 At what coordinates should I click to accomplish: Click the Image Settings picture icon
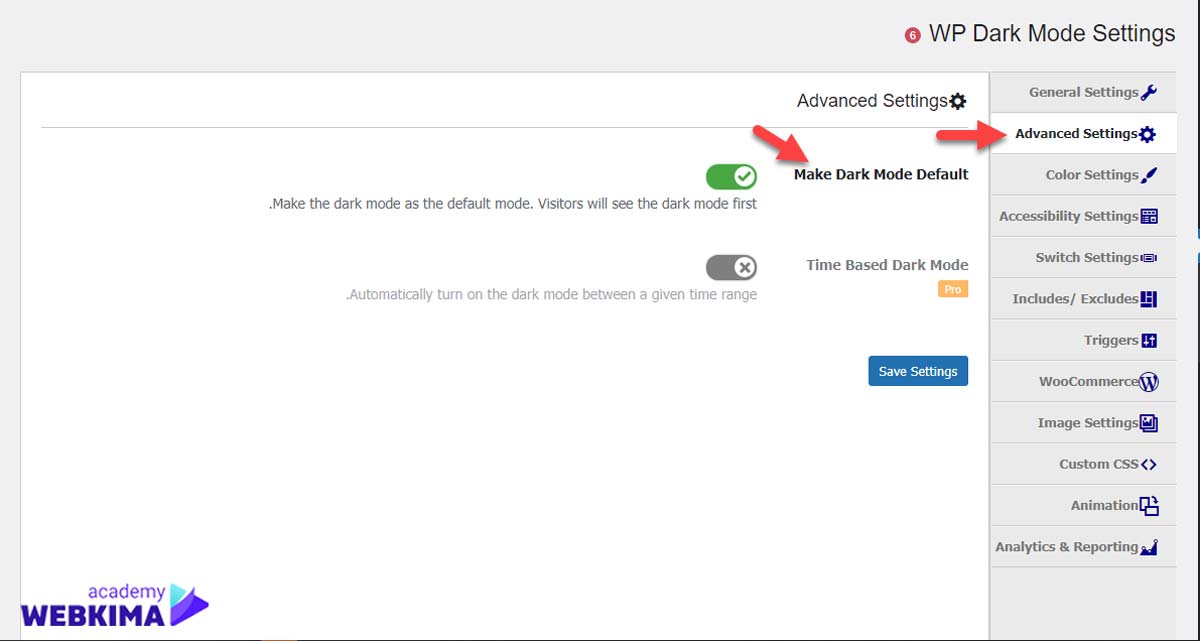pyautogui.click(x=1149, y=423)
